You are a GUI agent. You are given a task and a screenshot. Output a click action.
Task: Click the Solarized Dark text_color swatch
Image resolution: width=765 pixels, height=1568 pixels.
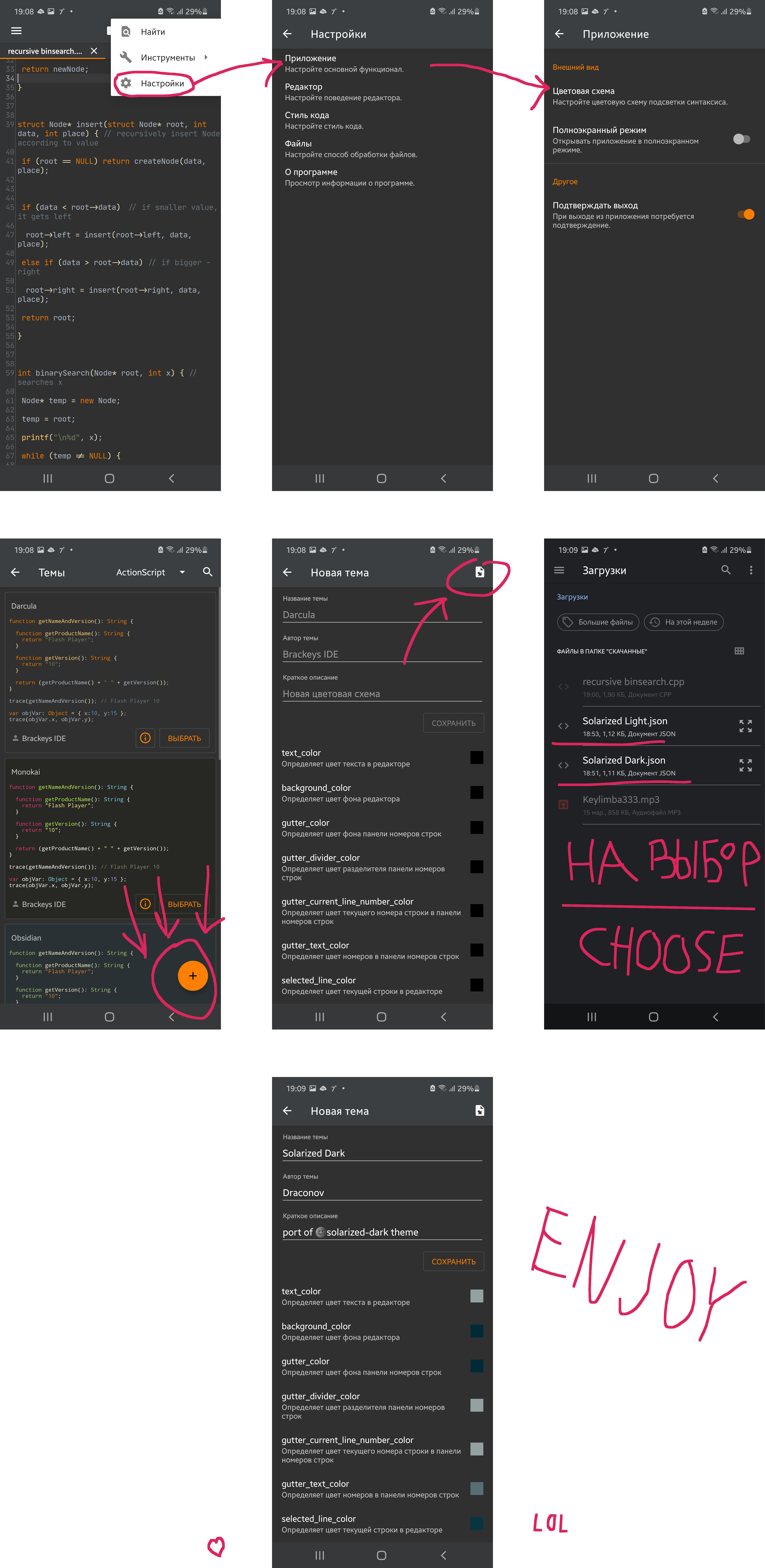click(x=477, y=1296)
